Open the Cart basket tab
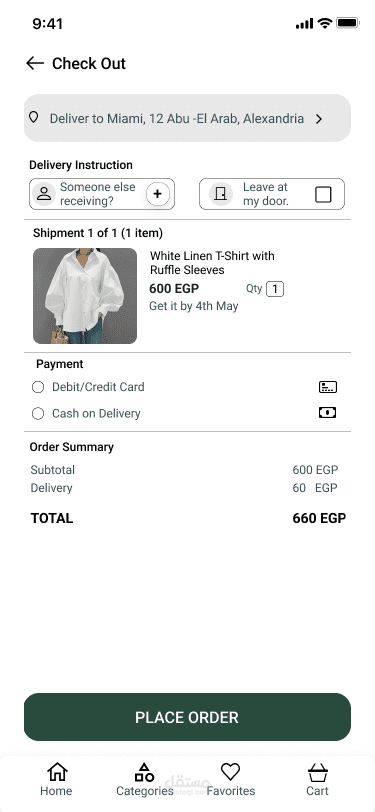375x812 pixels. point(318,779)
